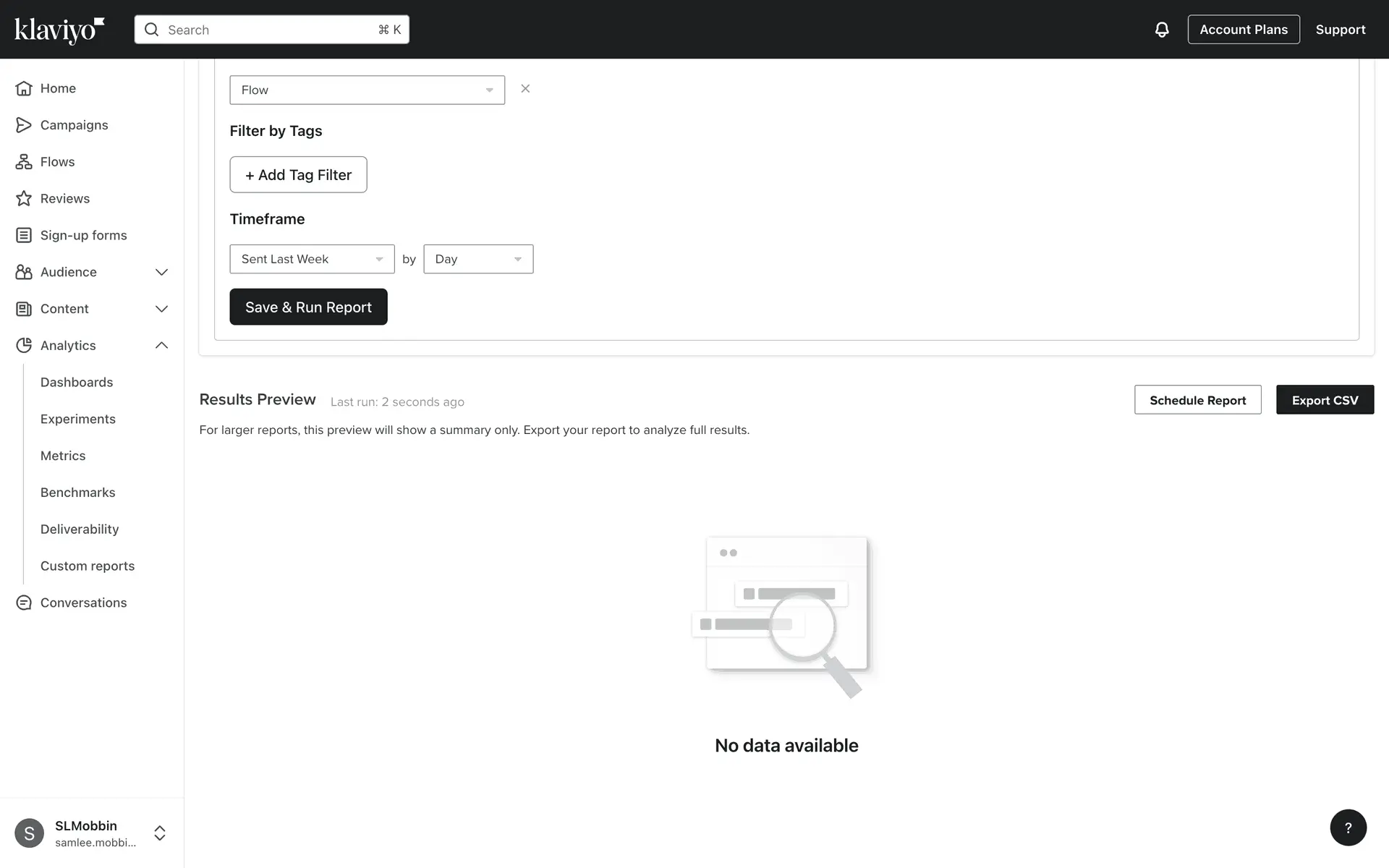1389x868 pixels.
Task: Open Flows section
Action: coord(57,162)
